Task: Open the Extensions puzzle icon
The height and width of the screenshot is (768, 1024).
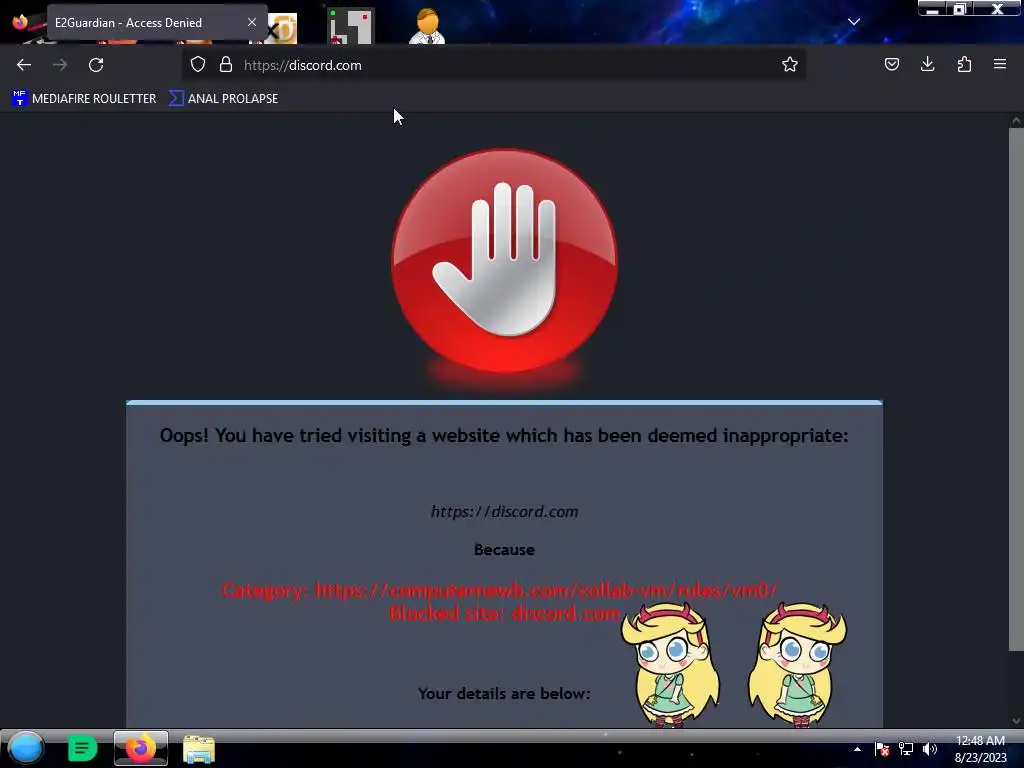Action: [x=964, y=64]
